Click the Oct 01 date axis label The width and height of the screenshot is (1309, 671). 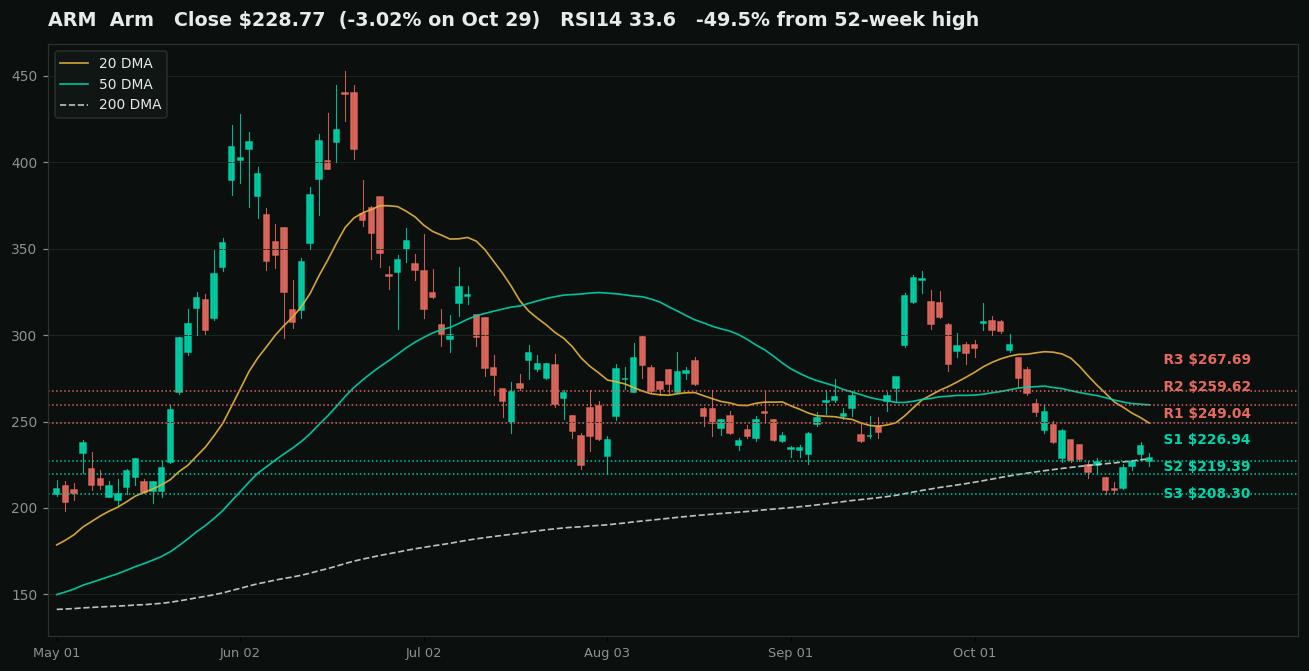975,653
